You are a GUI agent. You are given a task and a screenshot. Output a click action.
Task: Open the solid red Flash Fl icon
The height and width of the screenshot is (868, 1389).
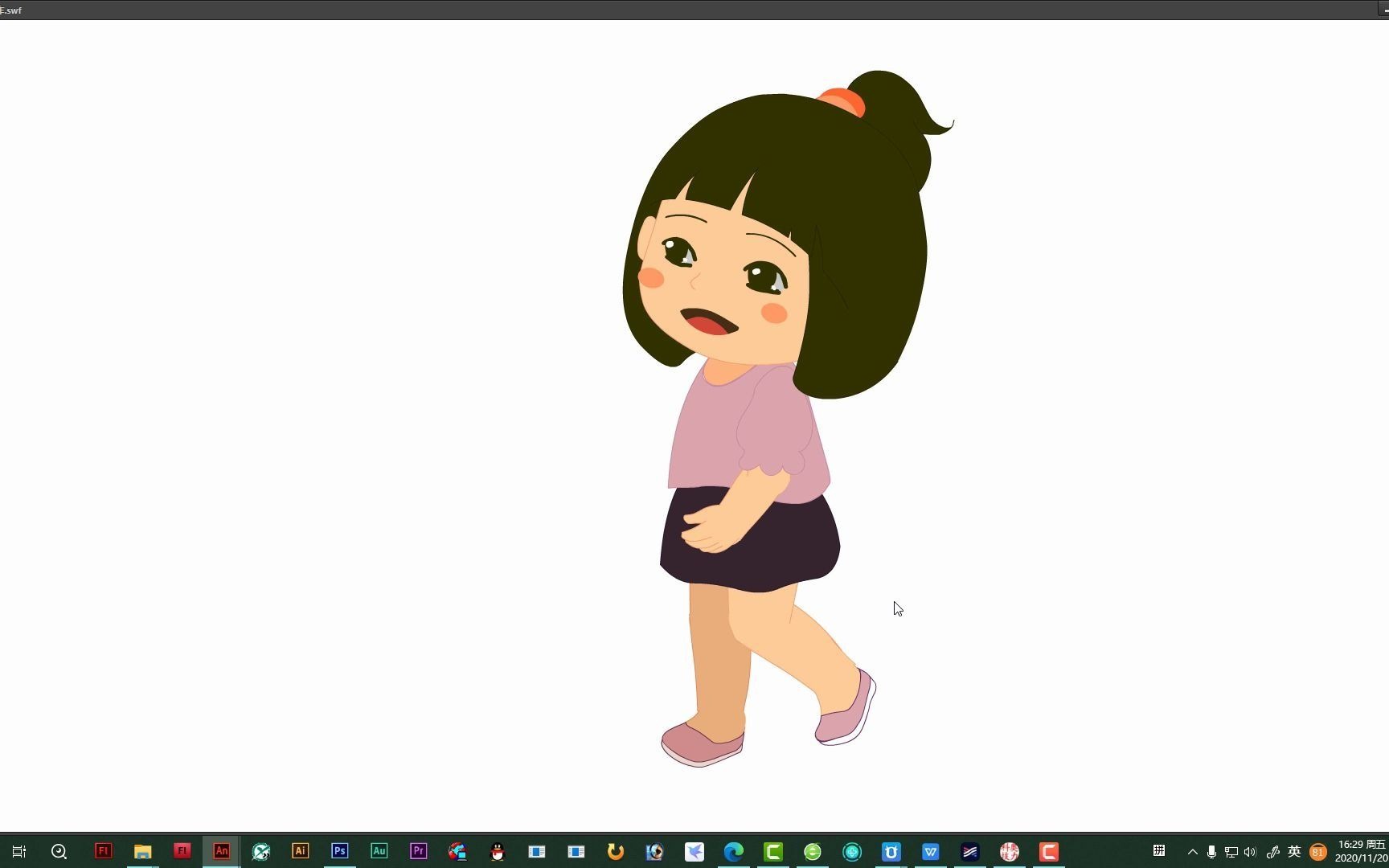tap(182, 850)
